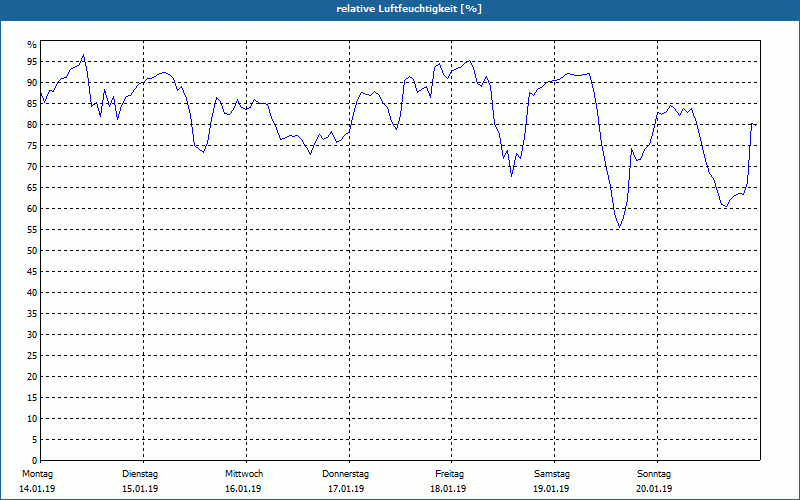Viewport: 800px width, 500px height.
Task: Click the date label 20.01.19
Action: (654, 489)
